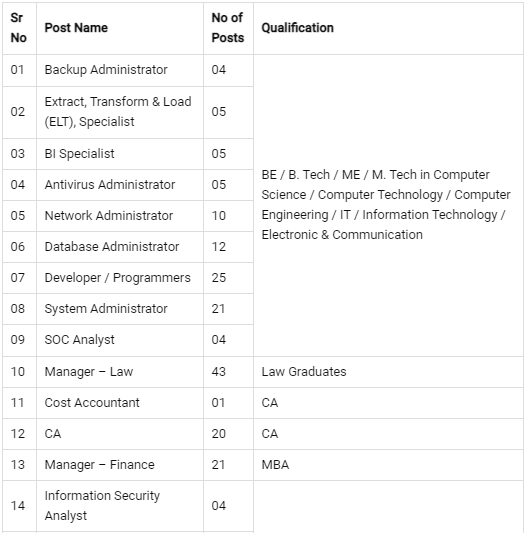This screenshot has height=533, width=527.
Task: Select the Antivirus Administrator cell
Action: point(120,185)
